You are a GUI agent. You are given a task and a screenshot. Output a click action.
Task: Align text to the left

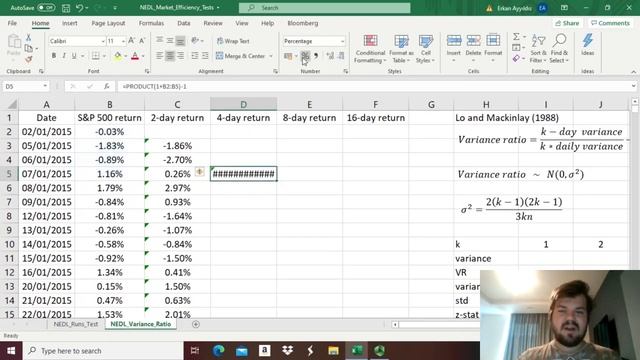(x=160, y=56)
